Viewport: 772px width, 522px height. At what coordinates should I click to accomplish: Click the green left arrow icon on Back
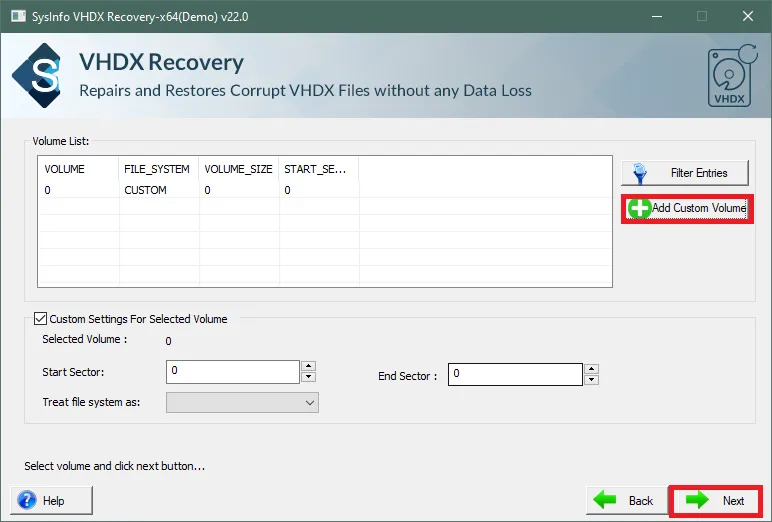(605, 500)
